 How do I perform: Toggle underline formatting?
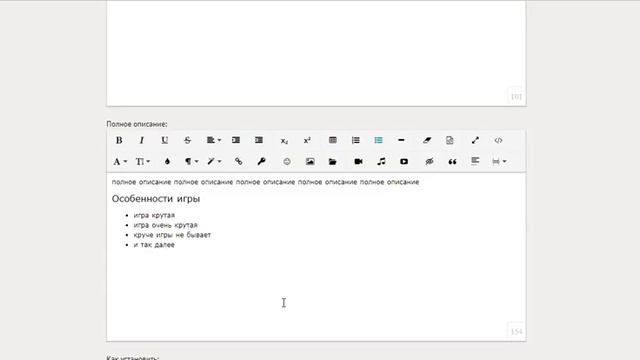164,140
